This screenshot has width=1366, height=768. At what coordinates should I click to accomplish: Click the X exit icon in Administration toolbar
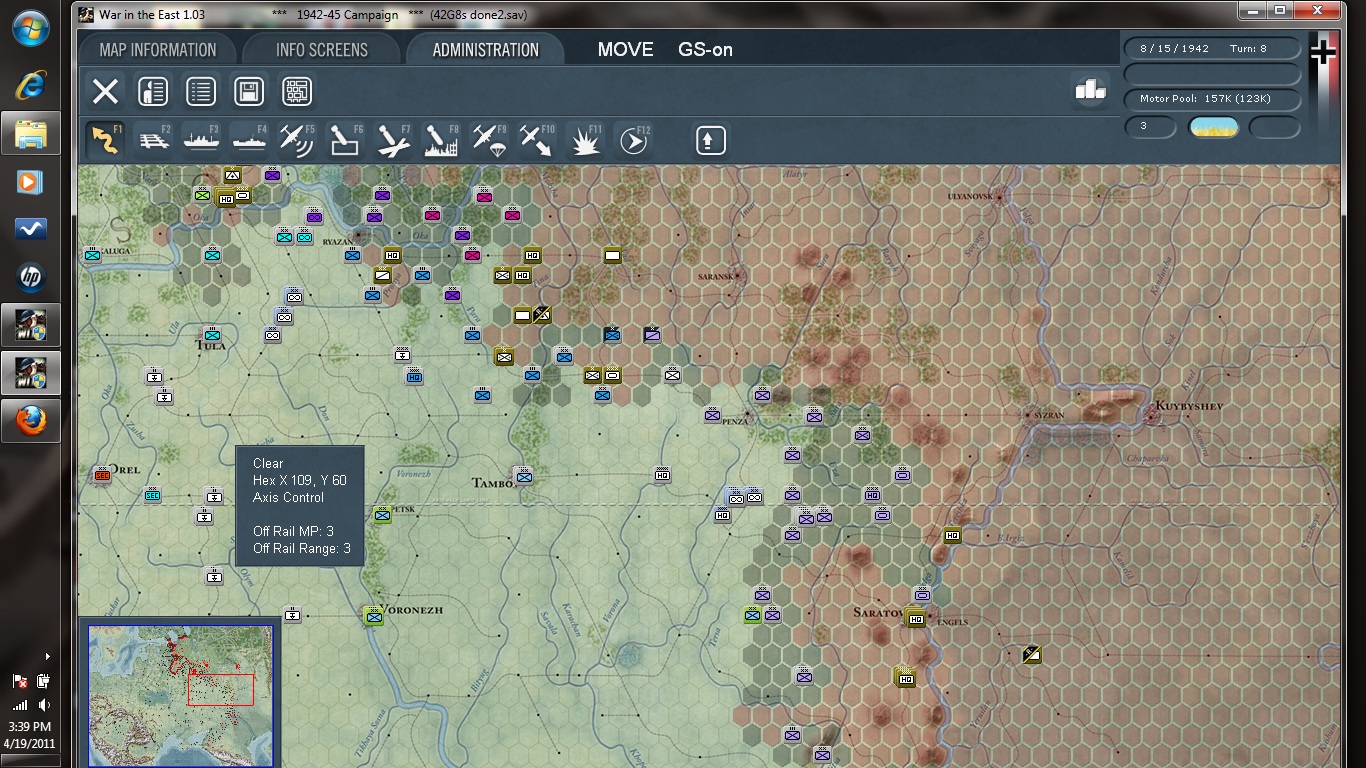click(105, 92)
